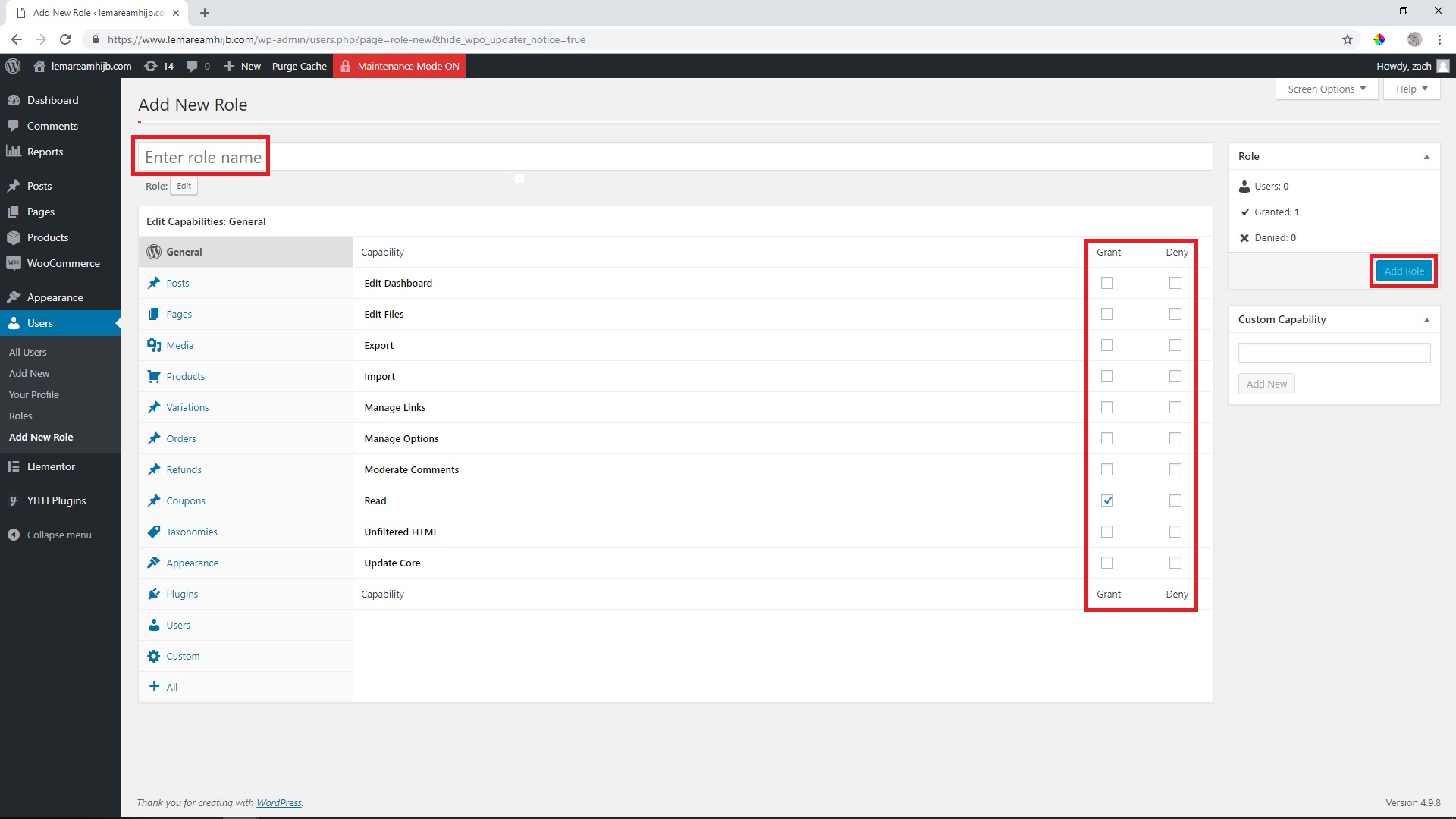Click the Products box icon in sidebar

tap(14, 237)
